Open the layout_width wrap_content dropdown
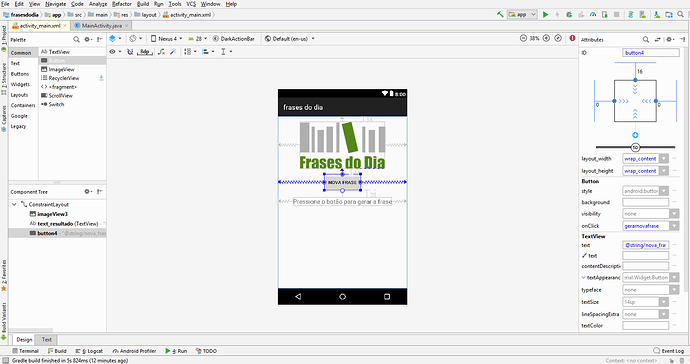This screenshot has height=364, width=690. 646,158
